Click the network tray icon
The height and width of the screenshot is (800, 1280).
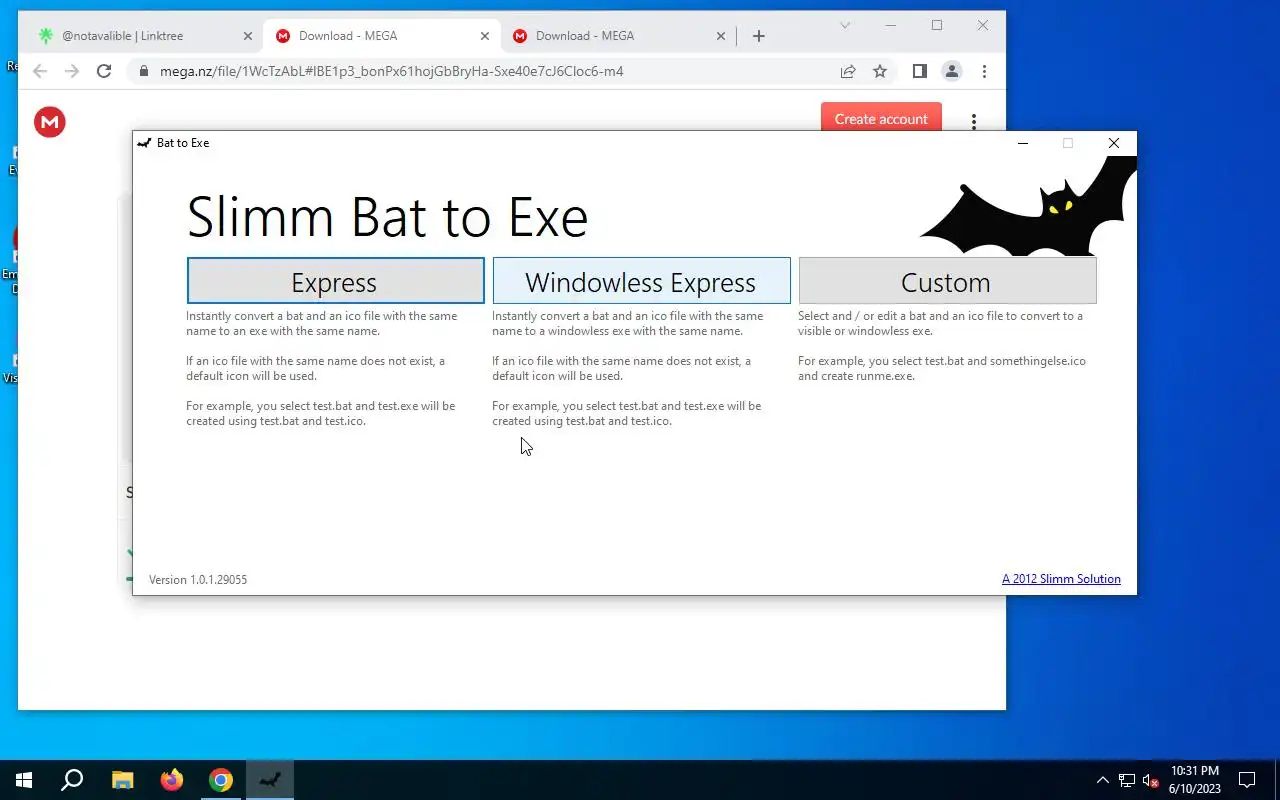(1127, 780)
